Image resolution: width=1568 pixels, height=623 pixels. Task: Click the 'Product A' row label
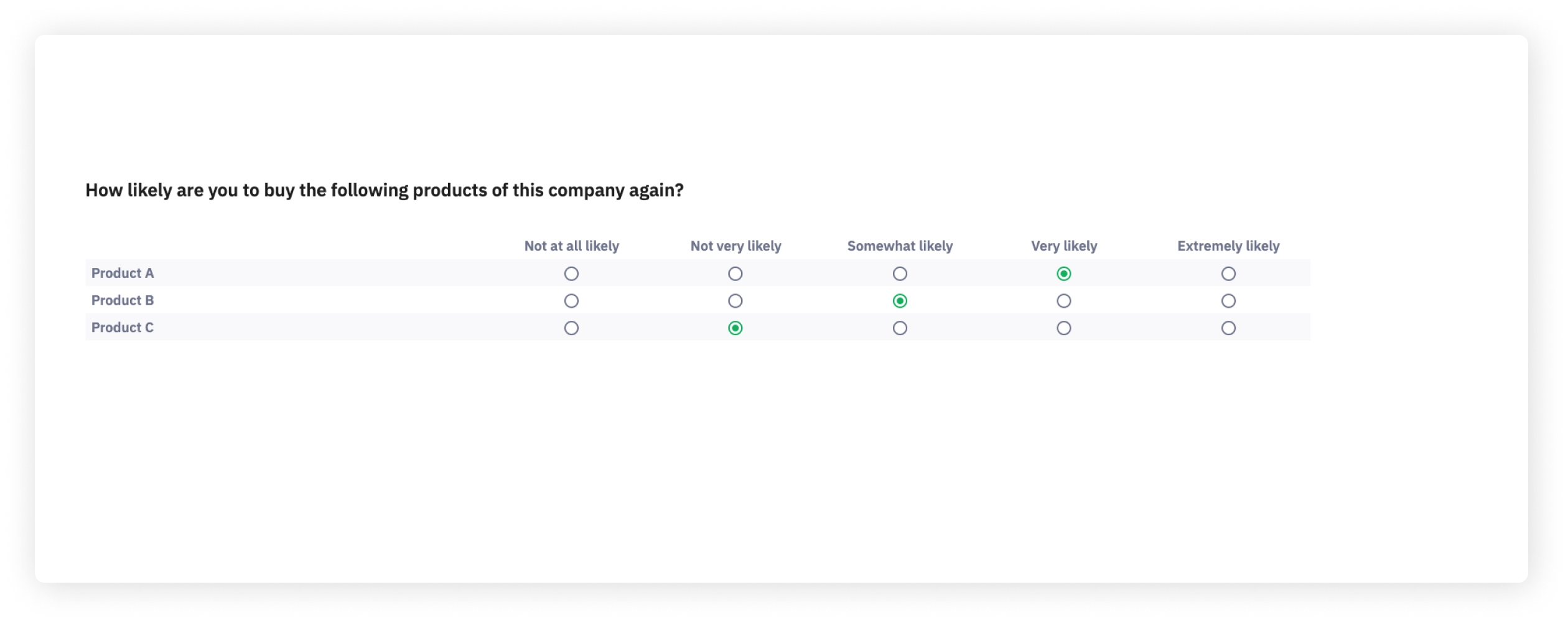pyautogui.click(x=123, y=274)
